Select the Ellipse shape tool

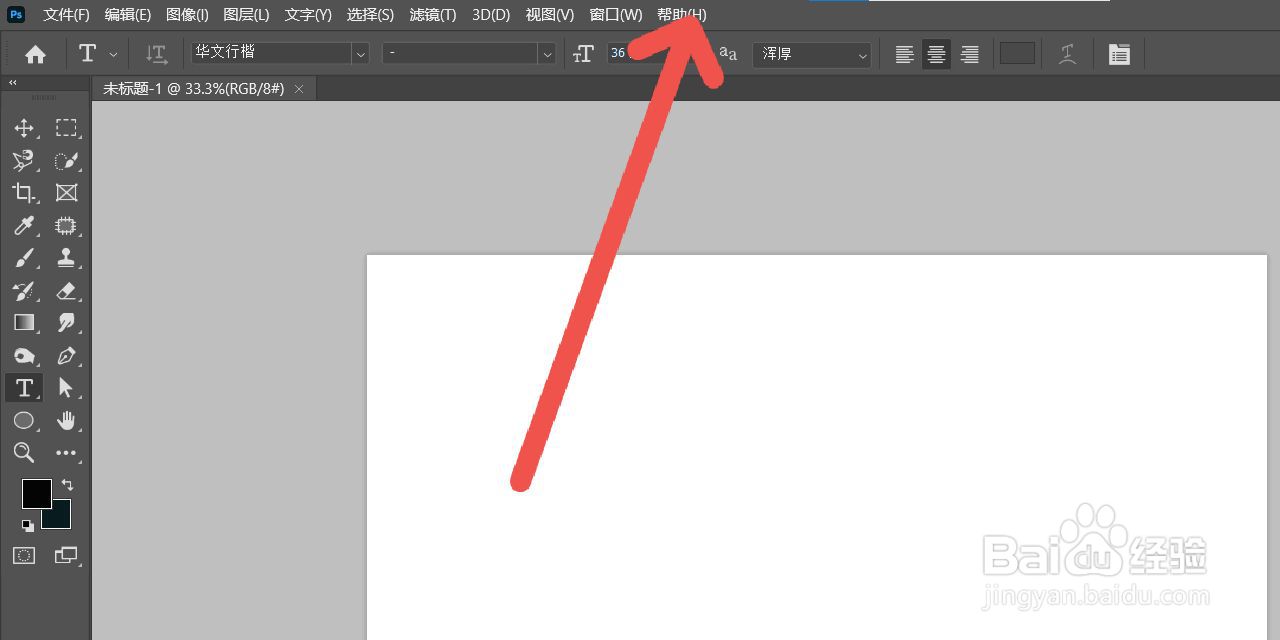click(24, 420)
